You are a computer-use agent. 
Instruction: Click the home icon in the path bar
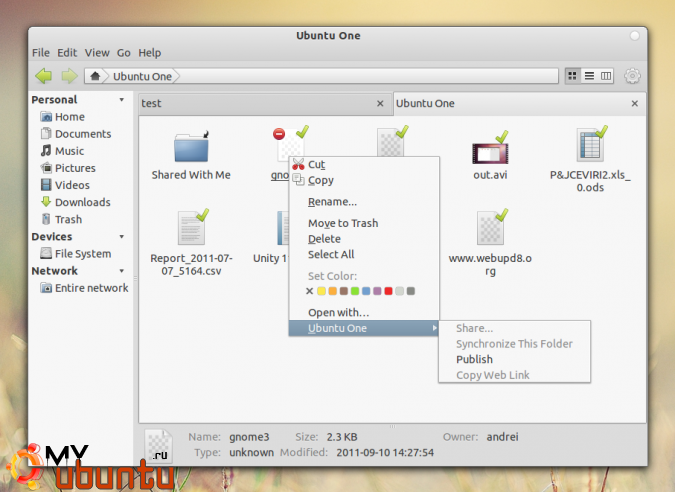pyautogui.click(x=95, y=76)
